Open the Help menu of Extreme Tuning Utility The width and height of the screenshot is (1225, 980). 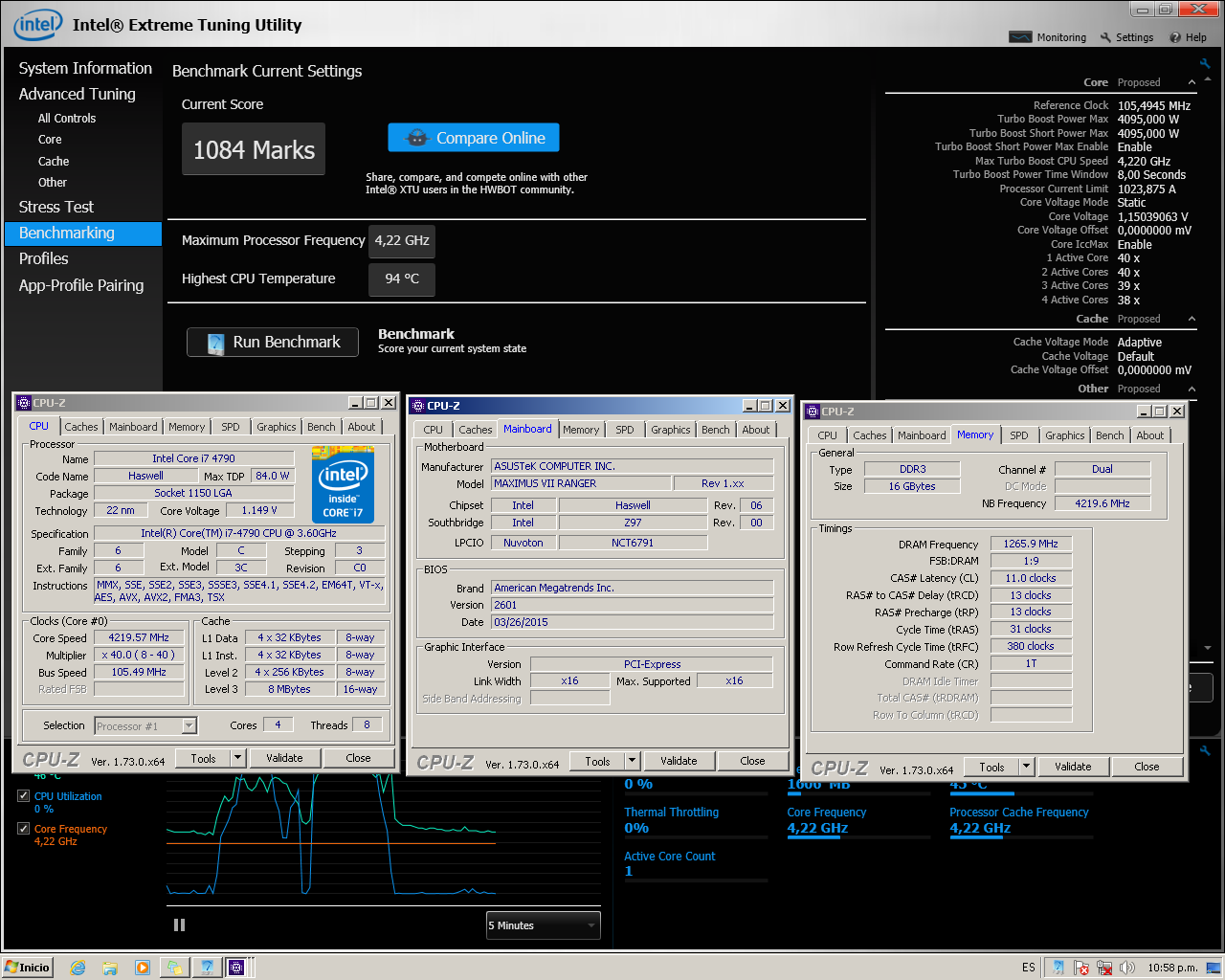1188,37
